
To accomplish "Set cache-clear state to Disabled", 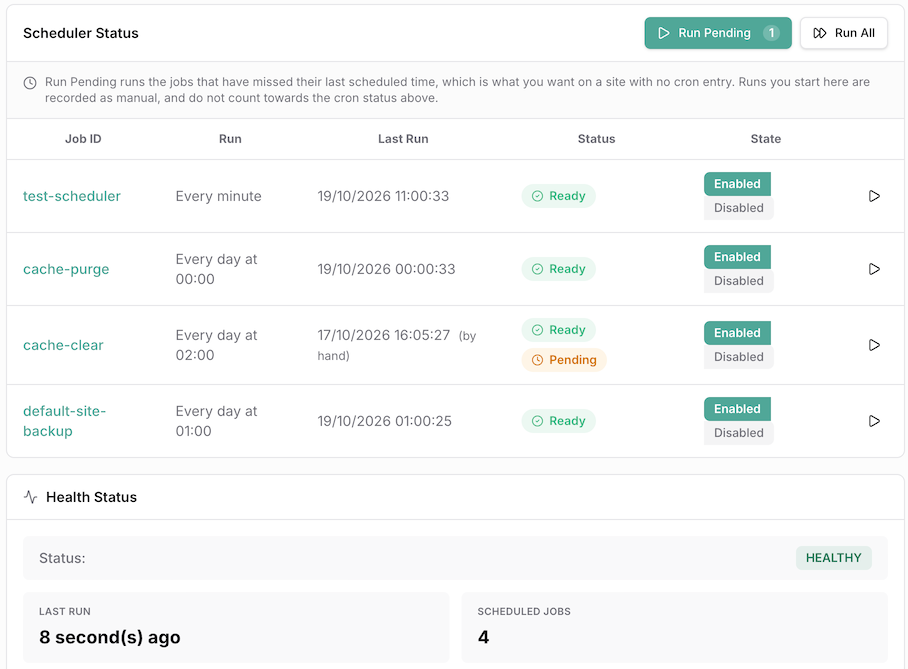I will coord(738,357).
